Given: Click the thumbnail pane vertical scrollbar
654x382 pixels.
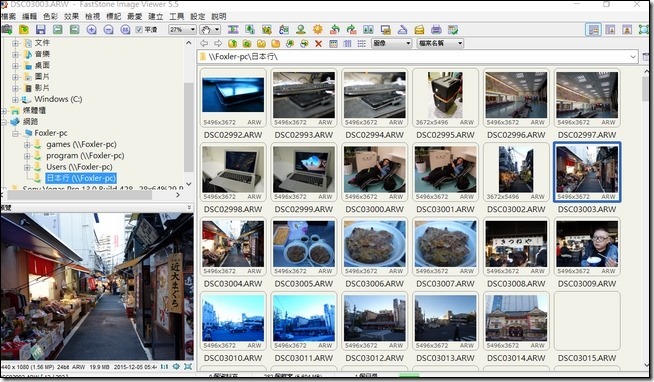Looking at the screenshot, I should coord(645,89).
